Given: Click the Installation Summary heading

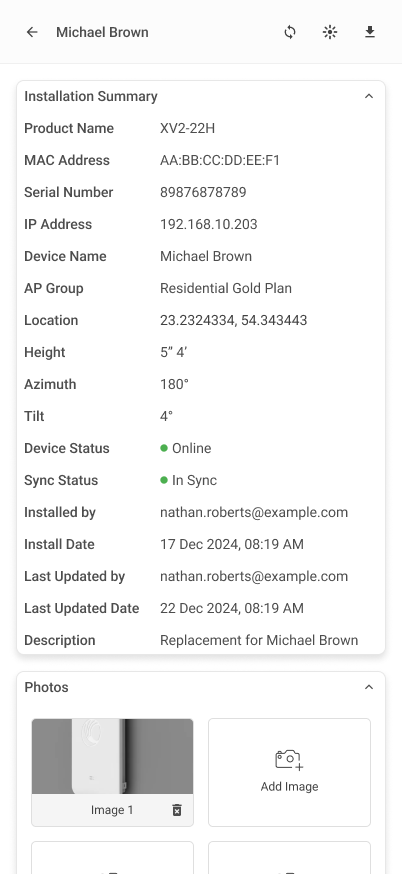Looking at the screenshot, I should (x=91, y=96).
